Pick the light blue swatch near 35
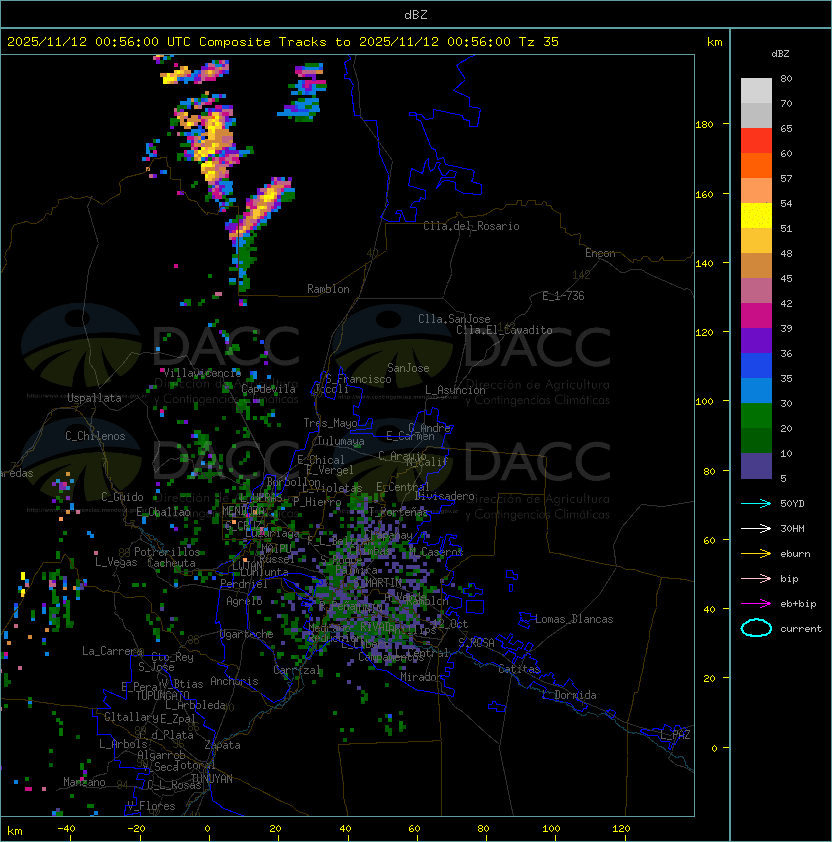The image size is (832, 842). (756, 390)
